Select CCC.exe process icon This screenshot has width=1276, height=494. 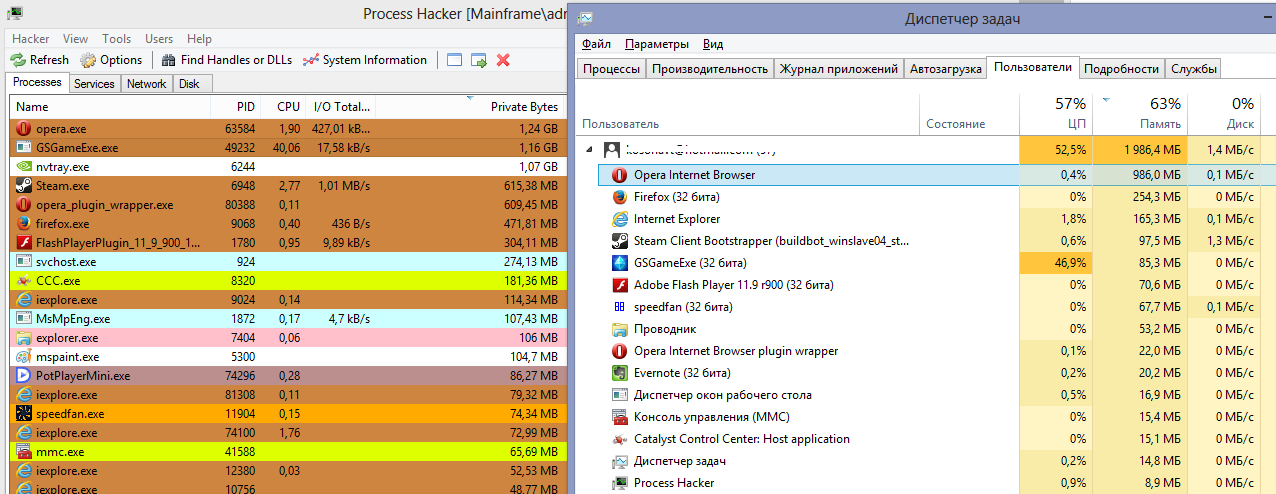coord(24,280)
